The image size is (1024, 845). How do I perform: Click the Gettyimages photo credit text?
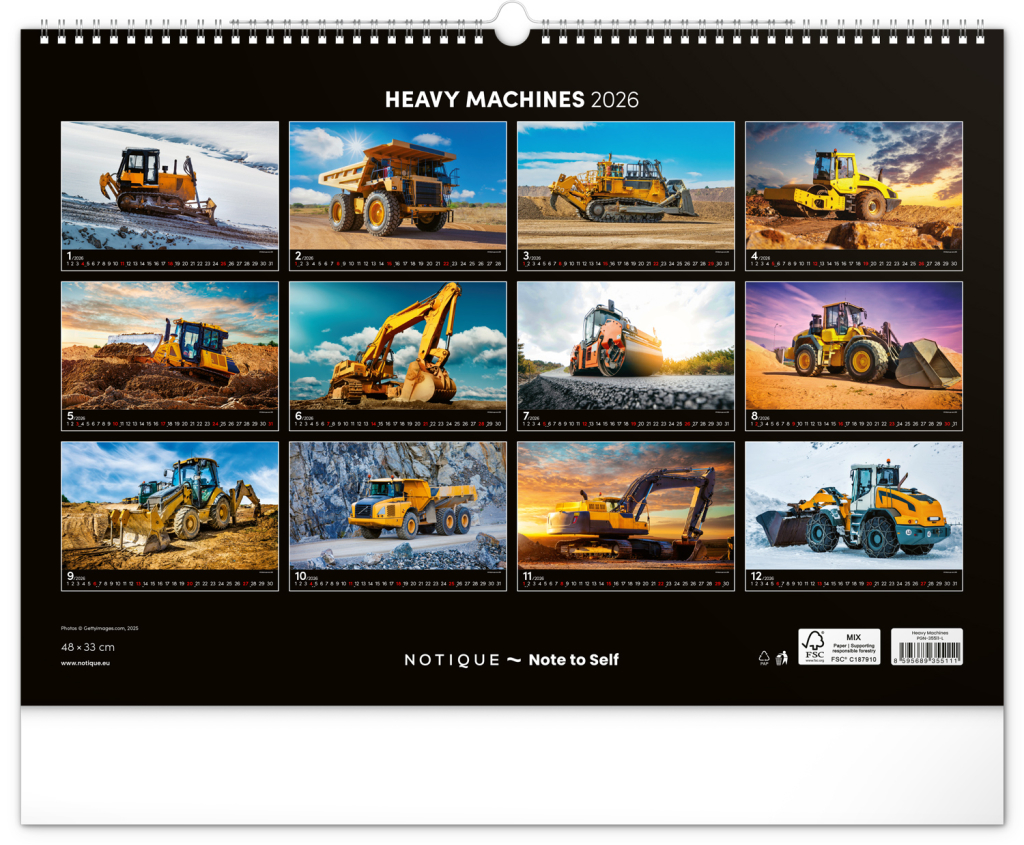tap(99, 628)
